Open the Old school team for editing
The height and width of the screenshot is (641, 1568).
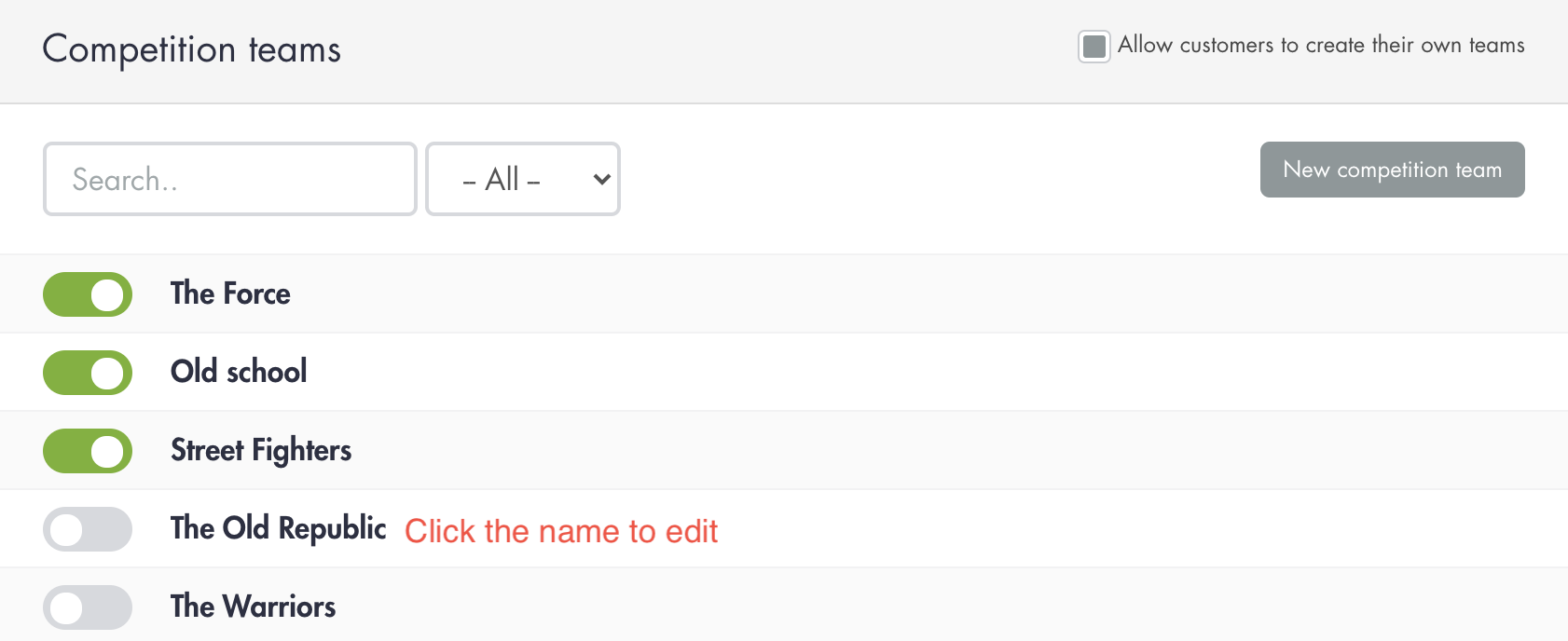239,372
